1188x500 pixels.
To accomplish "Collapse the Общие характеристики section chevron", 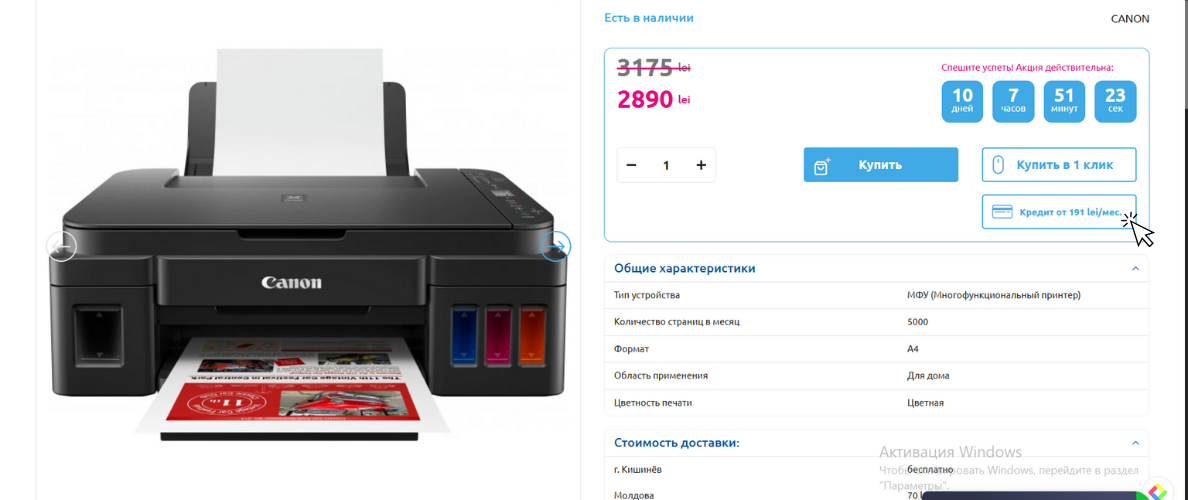I will 1135,269.
